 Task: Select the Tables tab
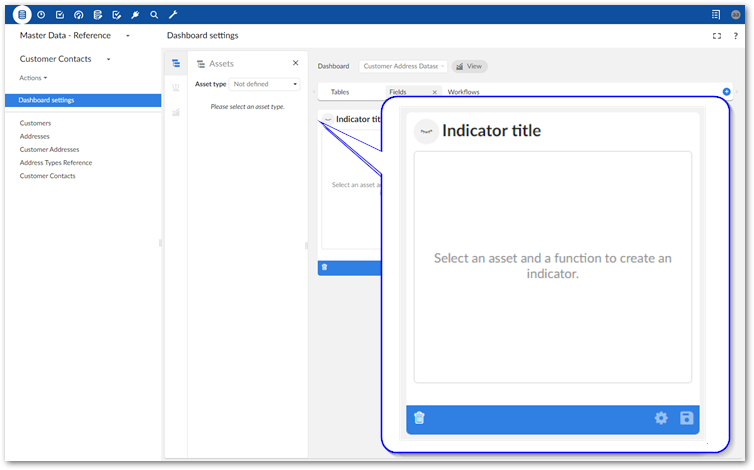click(340, 92)
